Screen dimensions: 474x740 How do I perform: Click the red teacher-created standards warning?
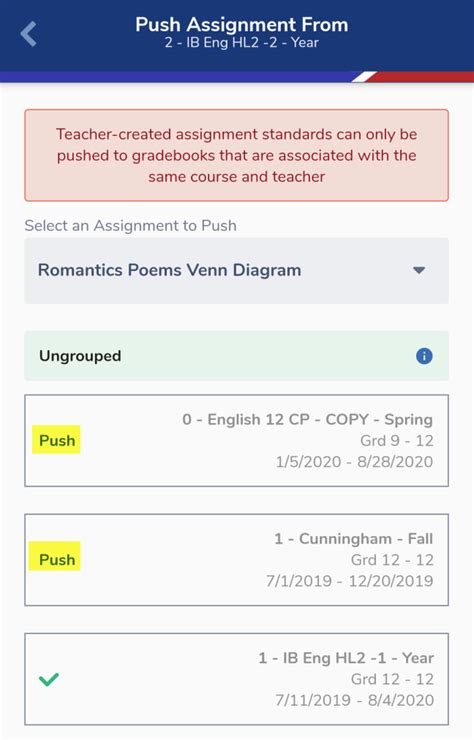pos(237,155)
